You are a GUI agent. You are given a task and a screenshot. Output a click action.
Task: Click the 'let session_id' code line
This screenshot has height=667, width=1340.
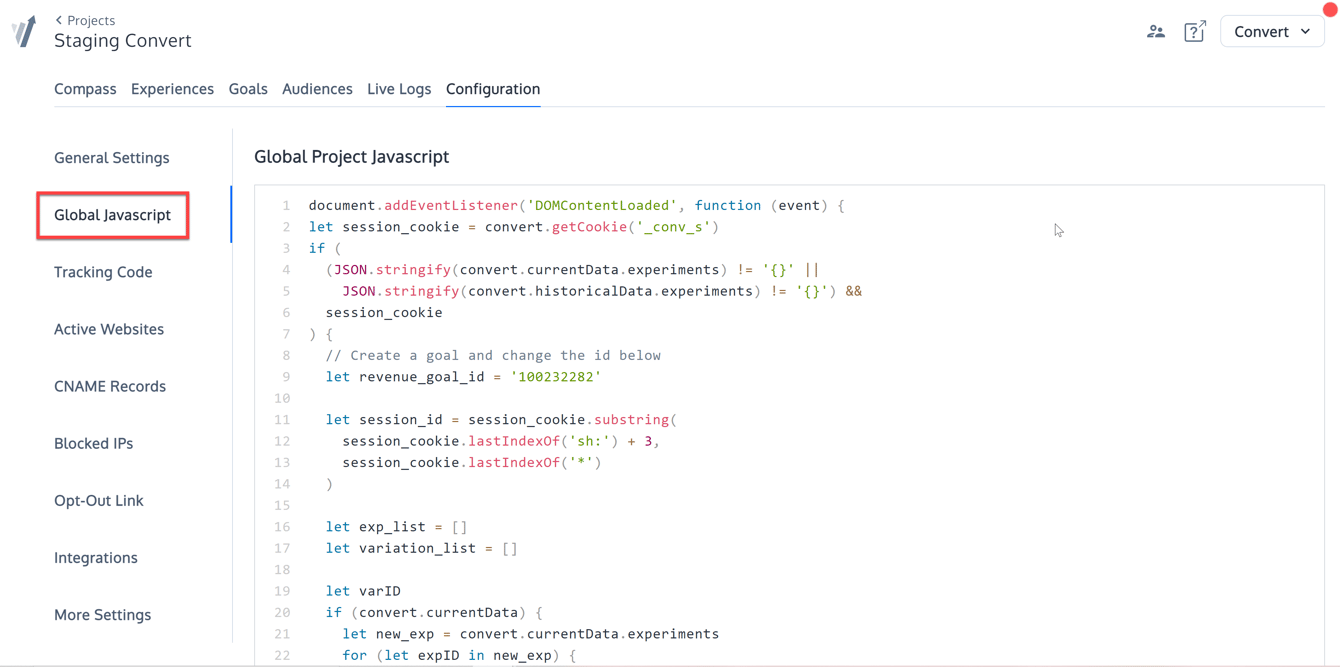pyautogui.click(x=501, y=420)
